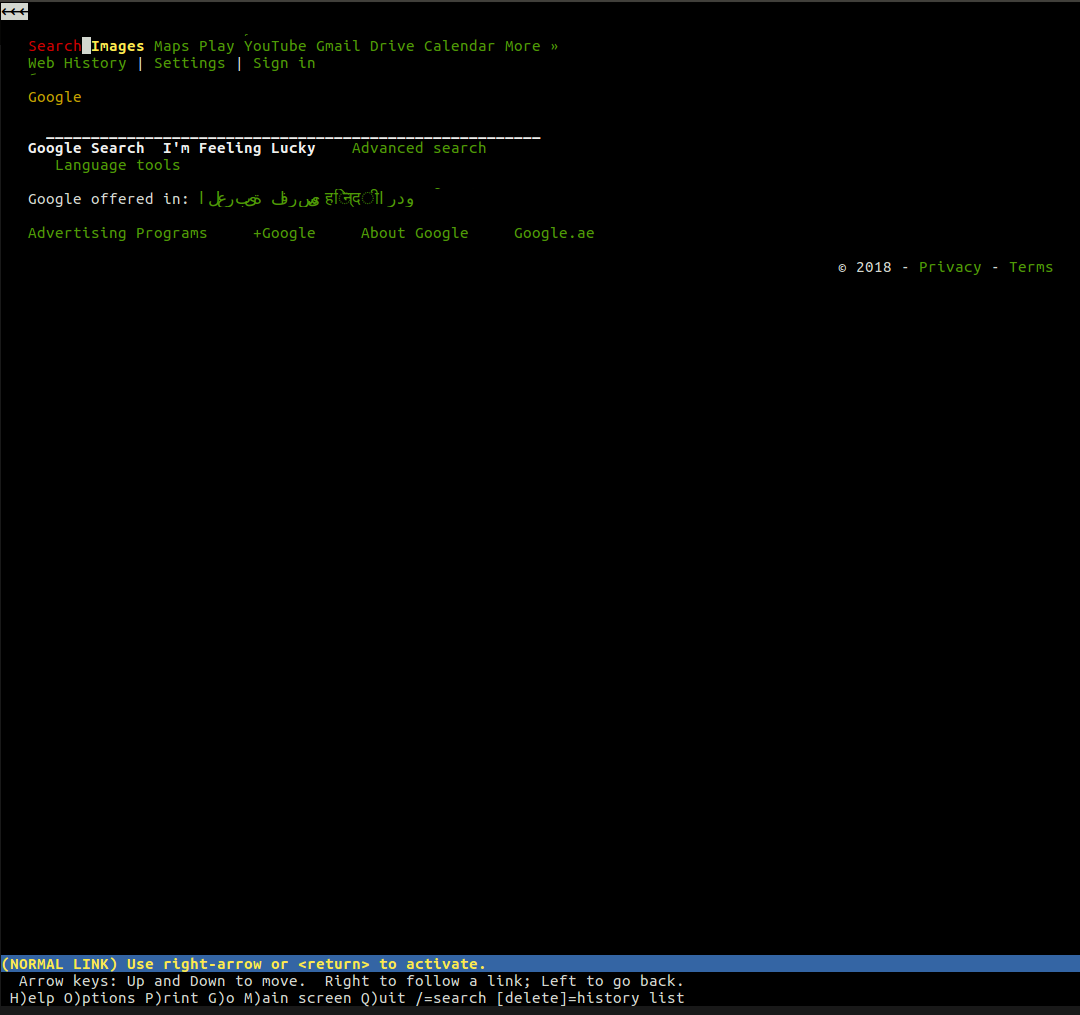Screen dimensions: 1080x1015
Task: Click the 'Google offered in:' label
Action: [108, 199]
